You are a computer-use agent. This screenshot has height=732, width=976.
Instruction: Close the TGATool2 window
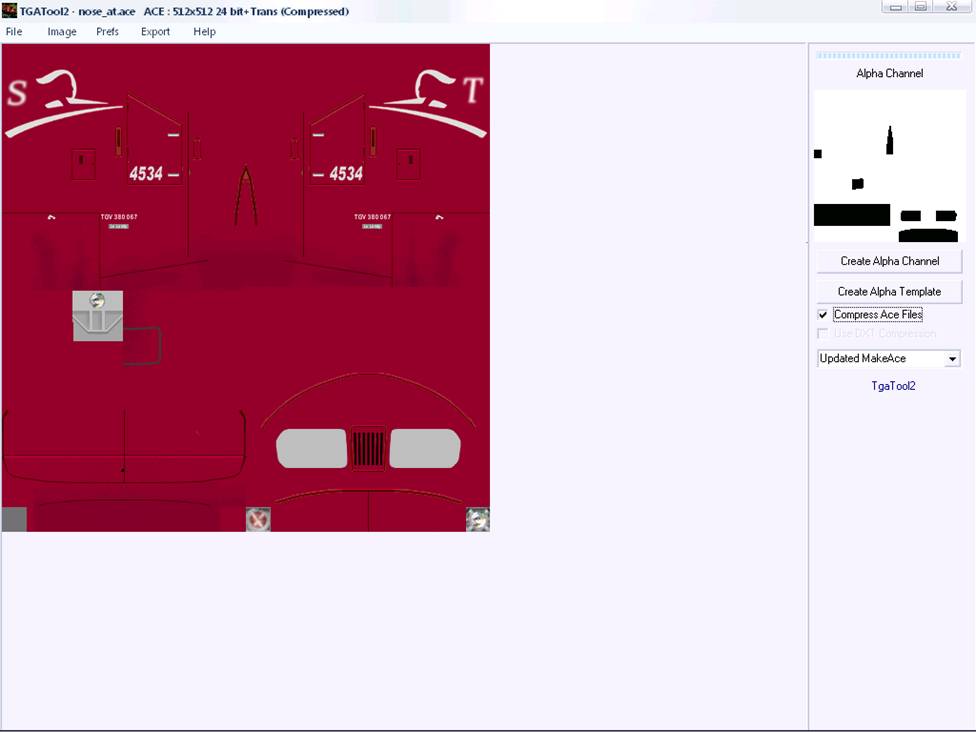click(x=952, y=7)
